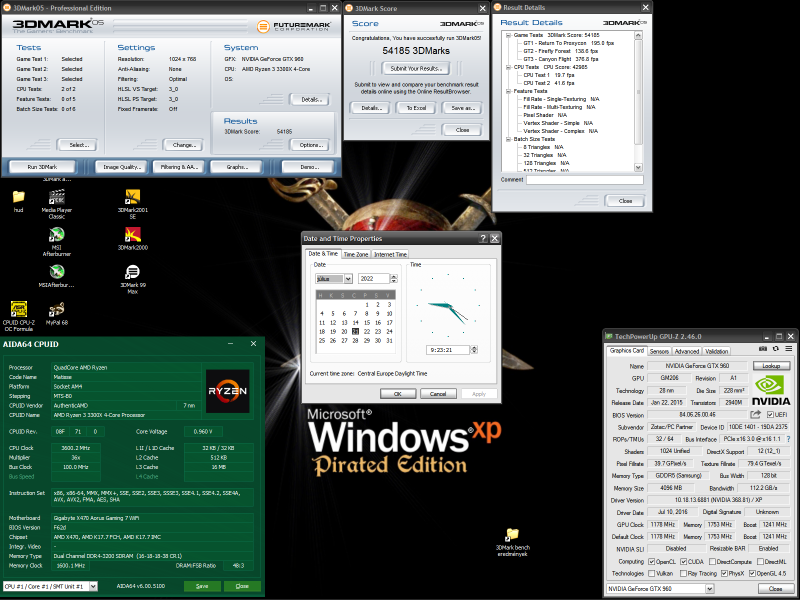Click the Comment input field
The height and width of the screenshot is (600, 800).
click(x=585, y=180)
